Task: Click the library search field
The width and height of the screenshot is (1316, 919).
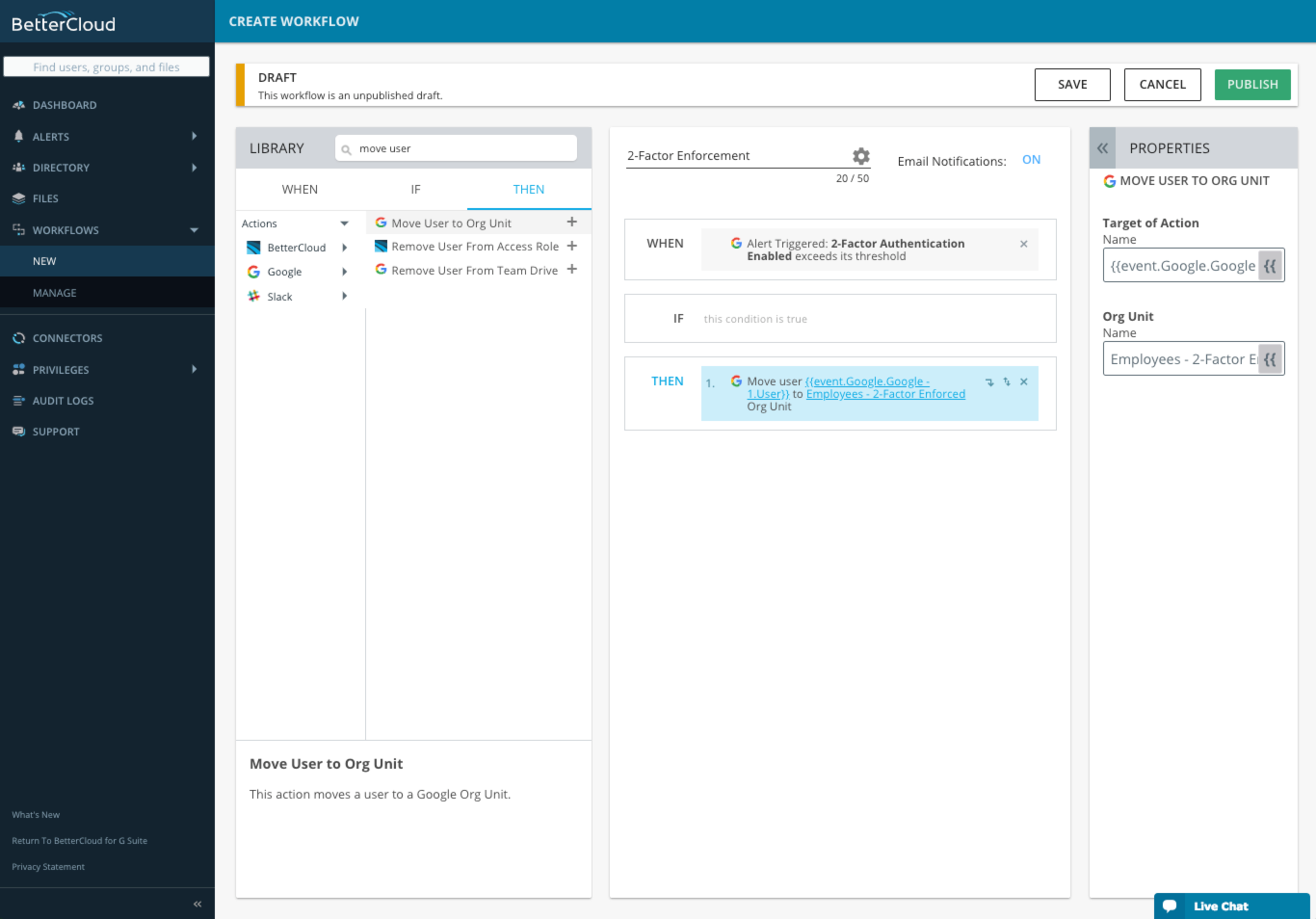Action: (x=456, y=148)
